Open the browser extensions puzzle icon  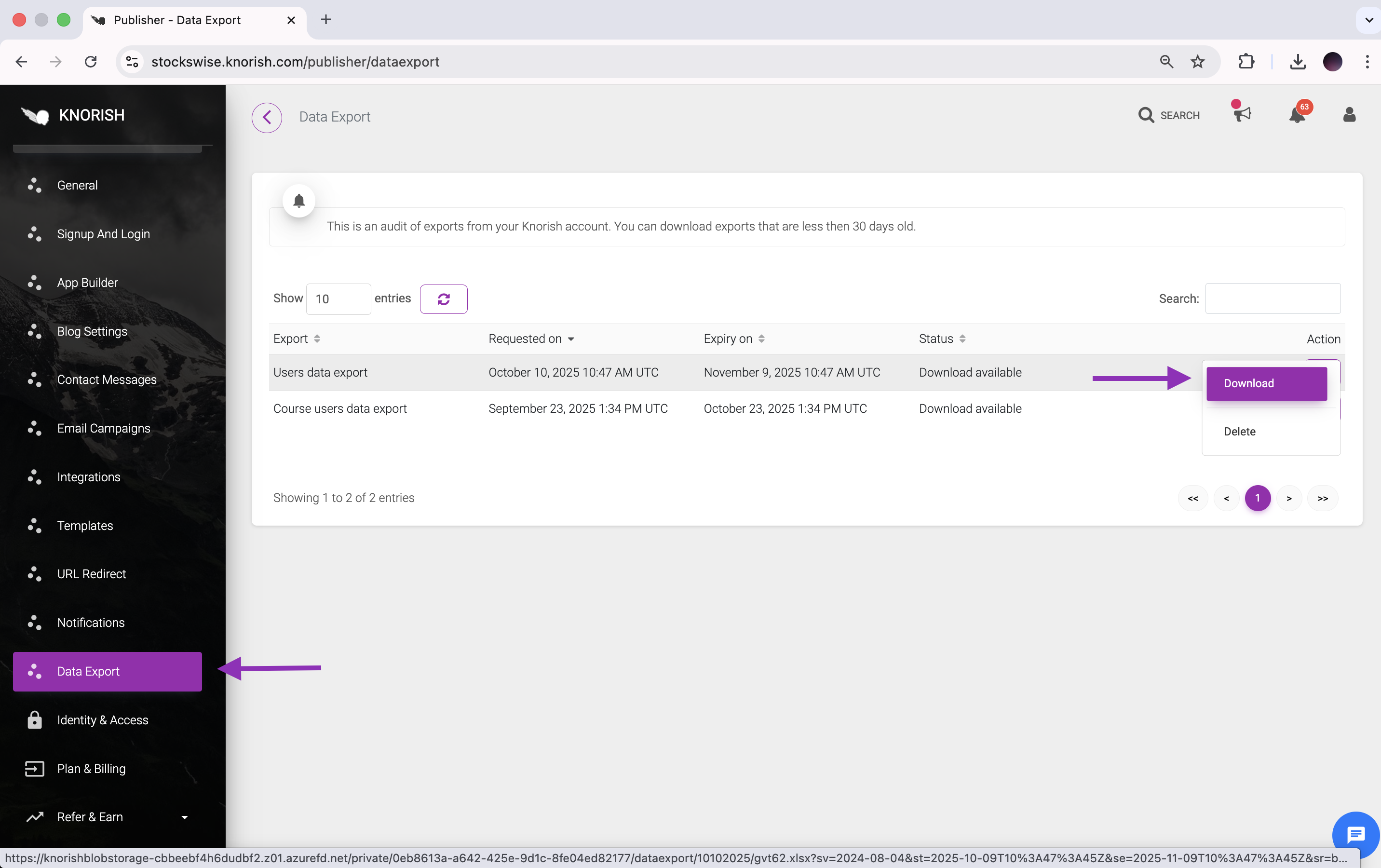tap(1246, 62)
